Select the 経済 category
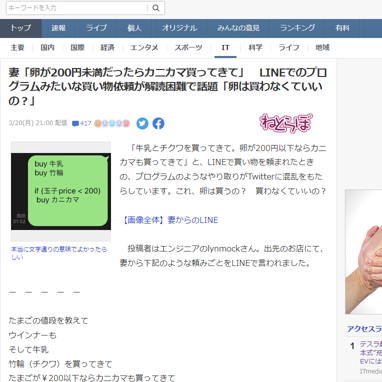The width and height of the screenshot is (382, 382). [x=107, y=48]
